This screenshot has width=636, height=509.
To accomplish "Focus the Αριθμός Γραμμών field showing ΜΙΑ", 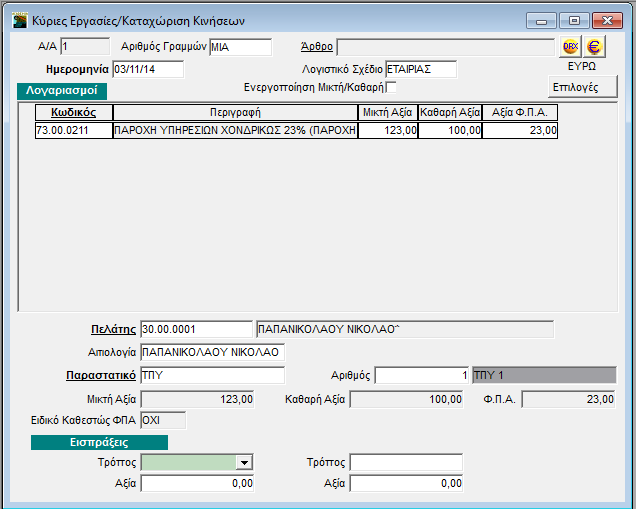I will [241, 47].
